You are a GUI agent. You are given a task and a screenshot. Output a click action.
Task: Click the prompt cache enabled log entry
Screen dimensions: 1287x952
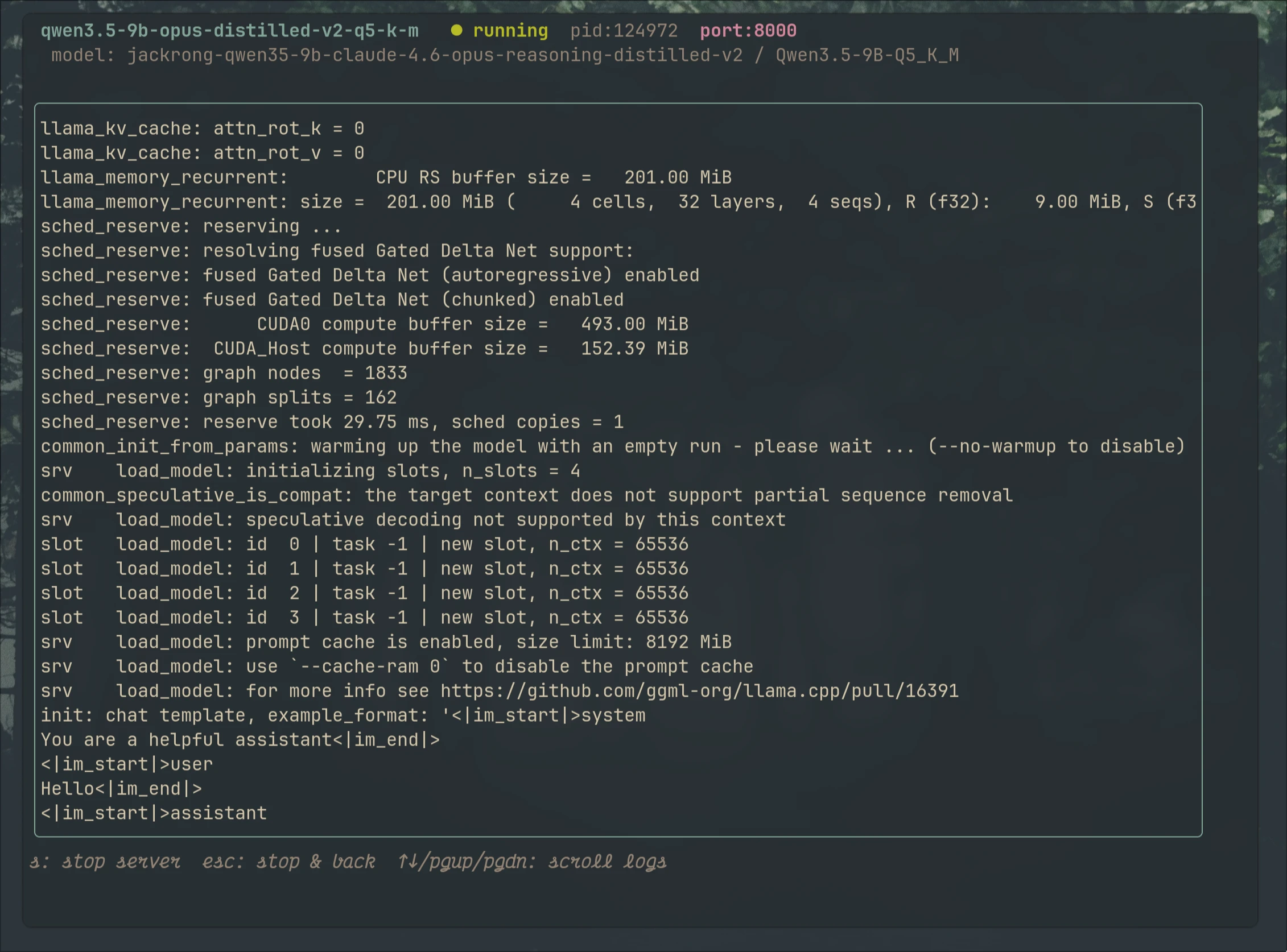coord(386,641)
